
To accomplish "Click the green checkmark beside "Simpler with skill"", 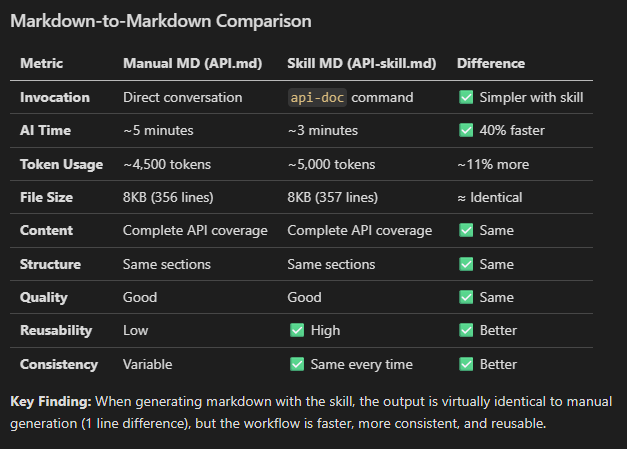I will 466,97.
